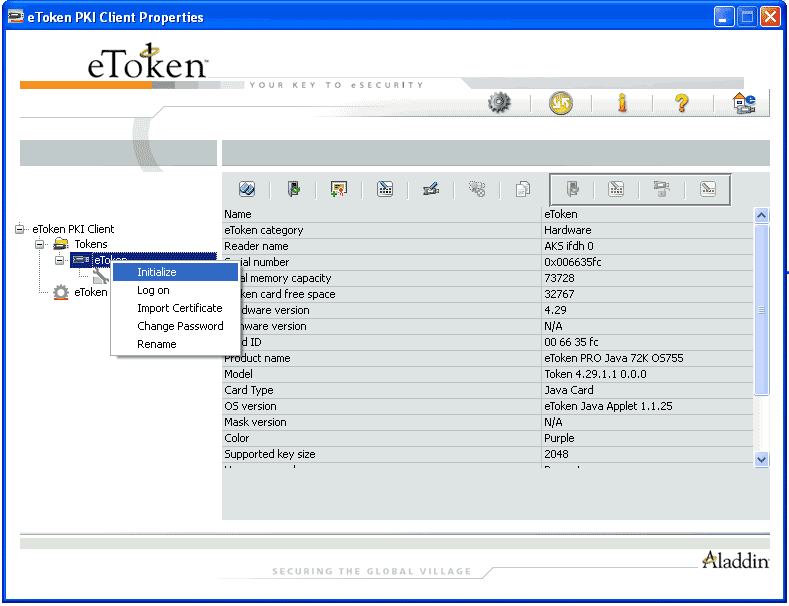Choose Initialize from the context menu
789x606 pixels.
coord(157,272)
